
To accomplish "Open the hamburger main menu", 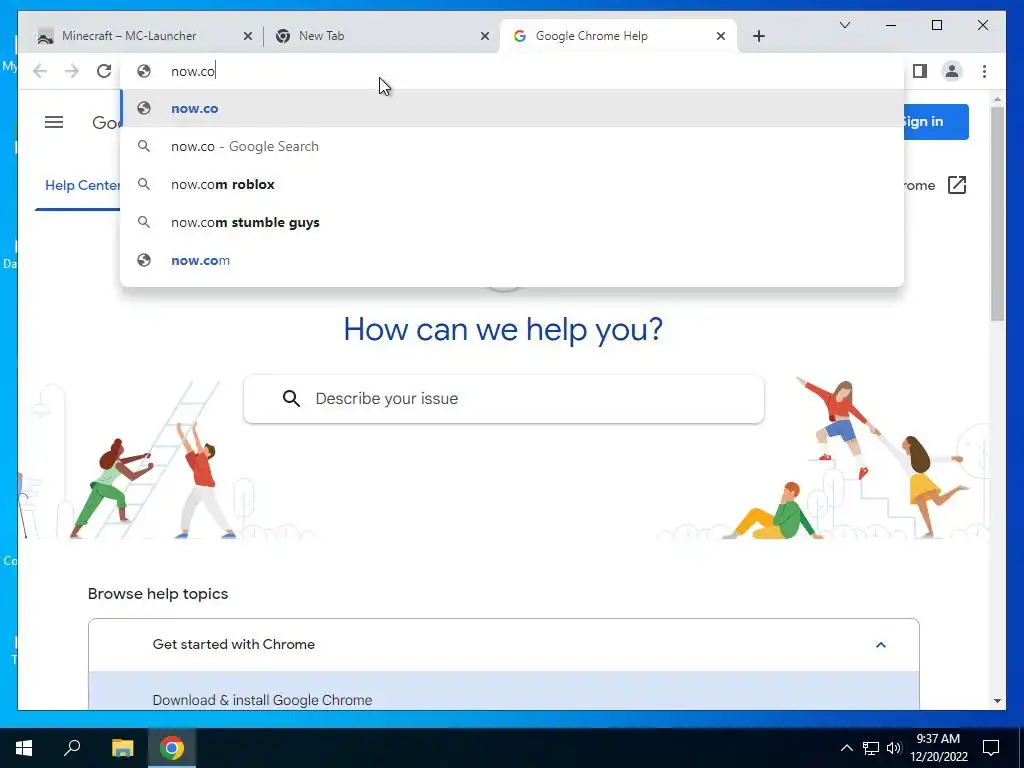I will tap(54, 122).
